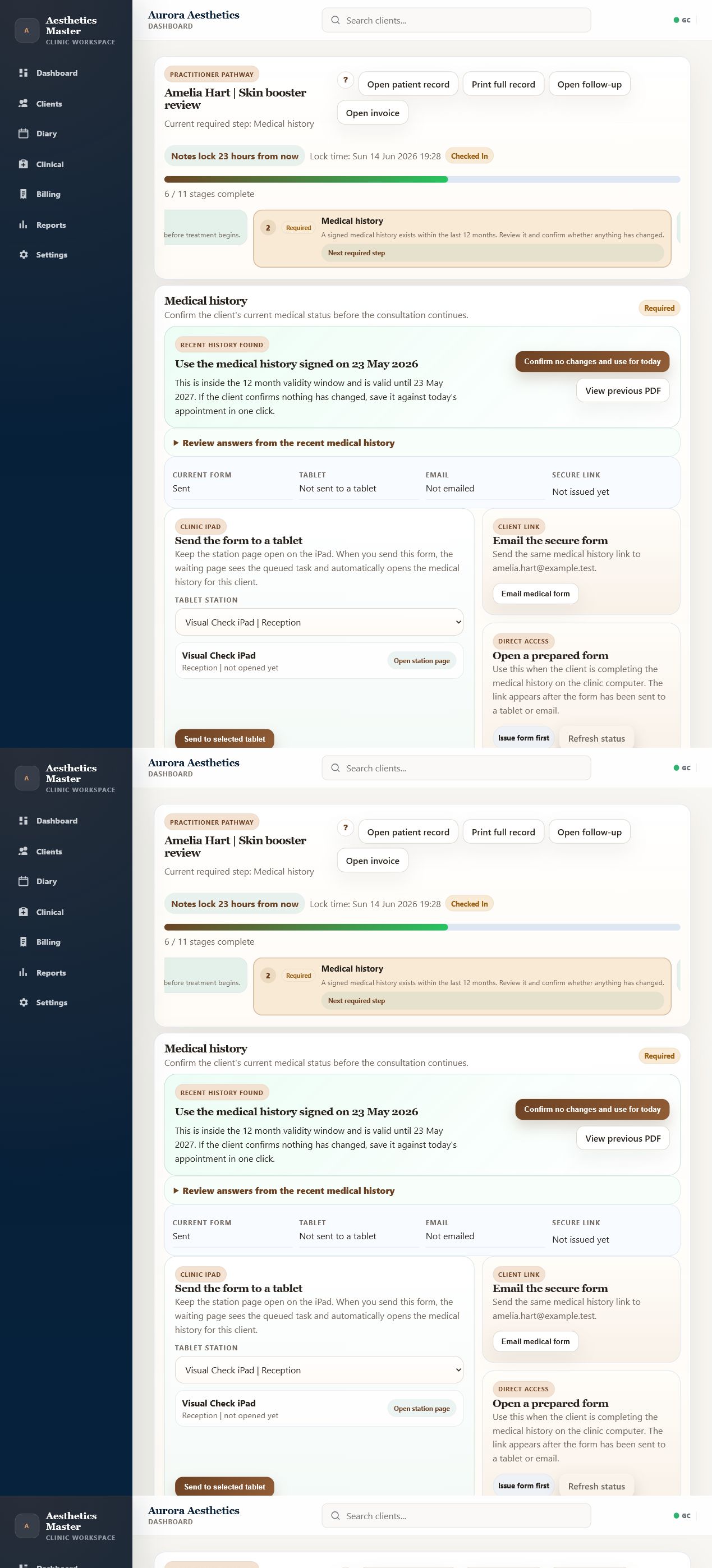The height and width of the screenshot is (1568, 712).
Task: Click the bottommost 'Search clients...' field
Action: pos(456,1516)
